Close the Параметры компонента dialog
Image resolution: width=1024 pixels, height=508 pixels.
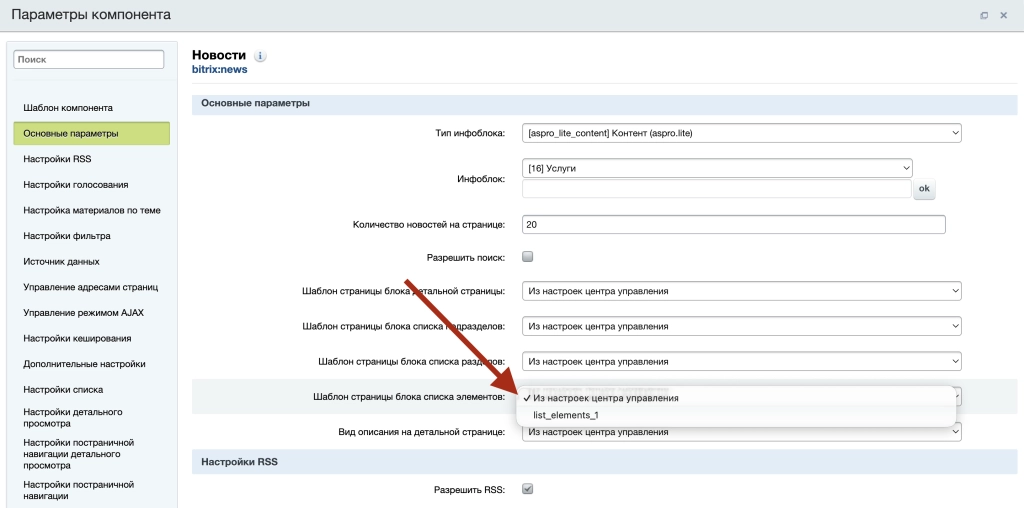1004,15
